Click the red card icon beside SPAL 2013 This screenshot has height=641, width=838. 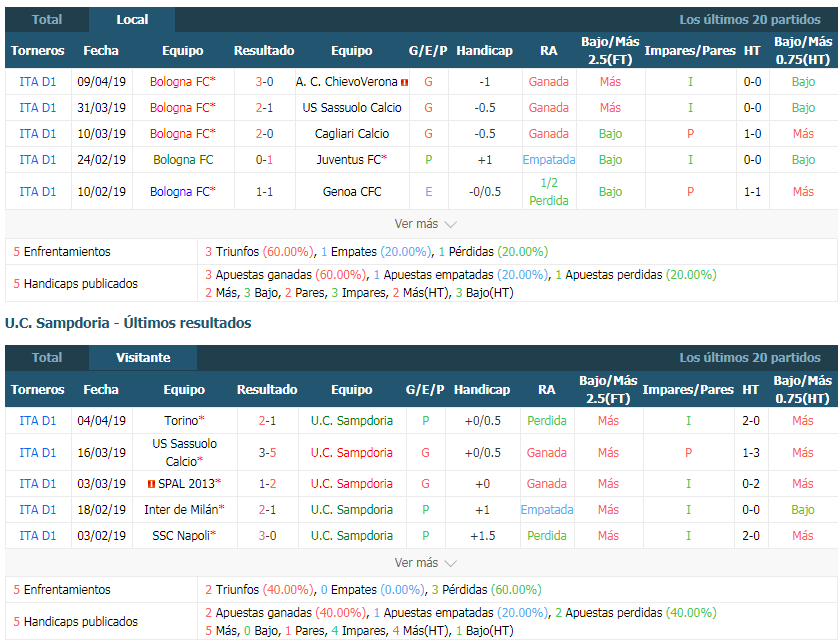[151, 484]
